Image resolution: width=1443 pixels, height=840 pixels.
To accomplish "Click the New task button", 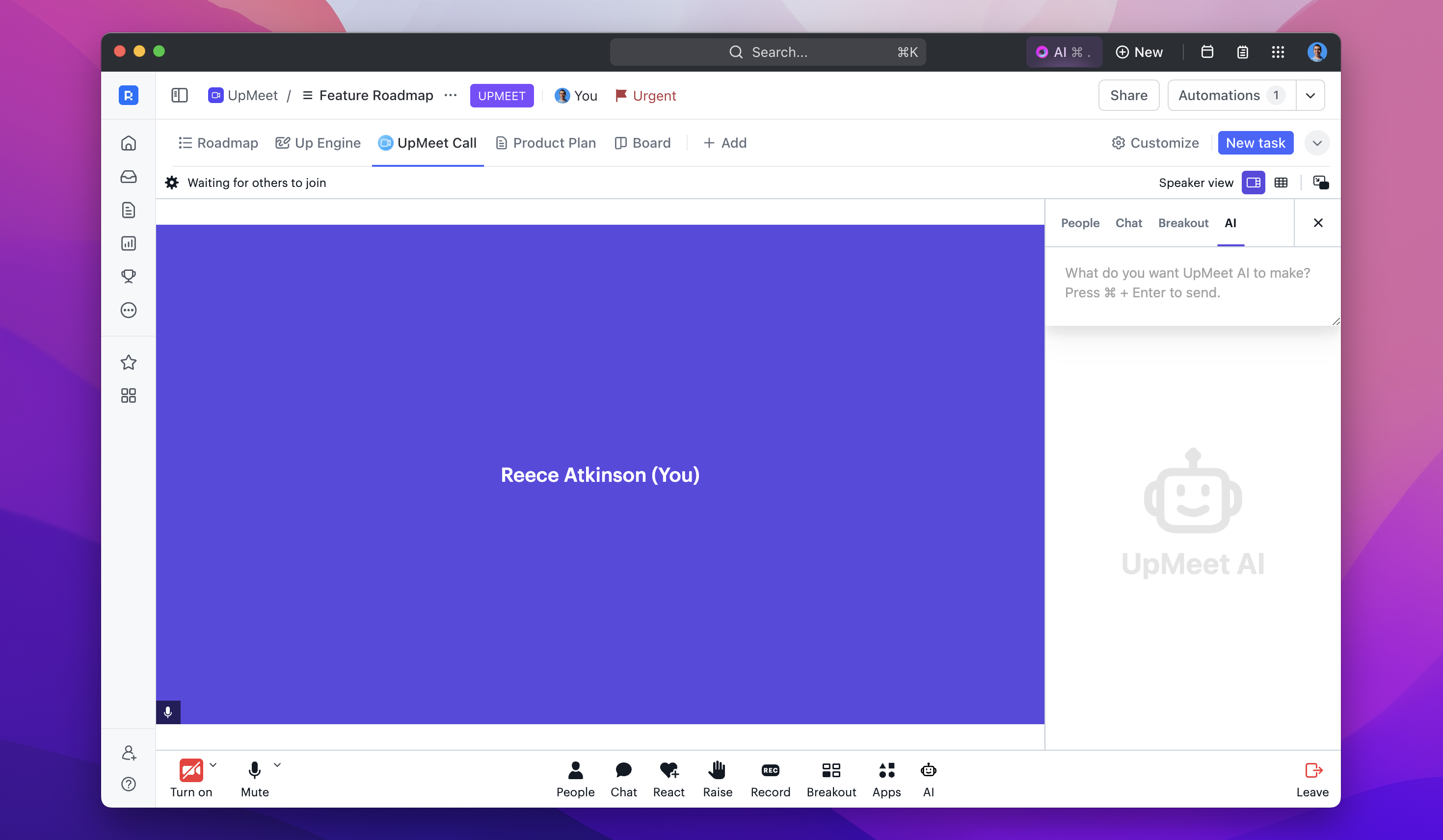I will click(1255, 143).
